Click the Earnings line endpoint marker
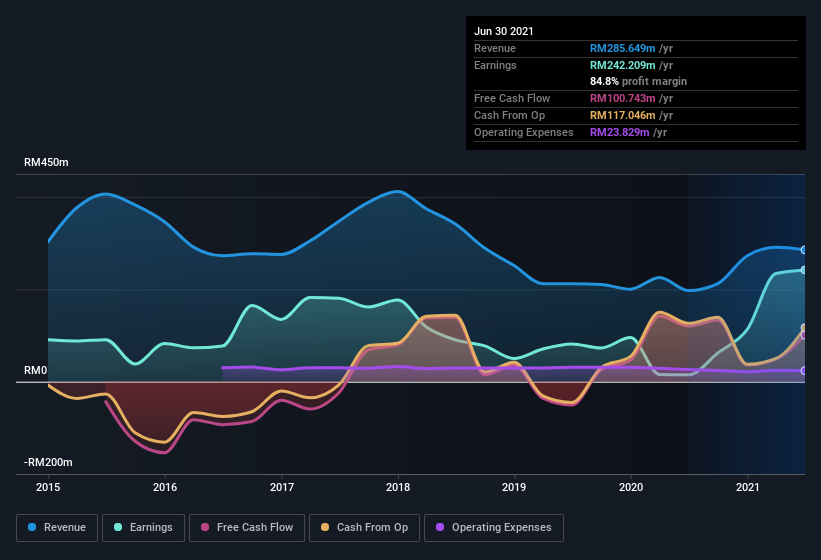The width and height of the screenshot is (821, 560). [x=804, y=270]
